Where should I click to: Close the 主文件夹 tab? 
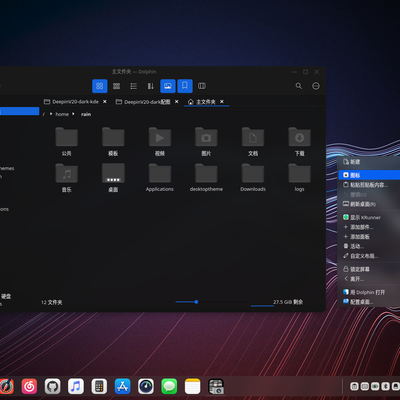pyautogui.click(x=222, y=102)
